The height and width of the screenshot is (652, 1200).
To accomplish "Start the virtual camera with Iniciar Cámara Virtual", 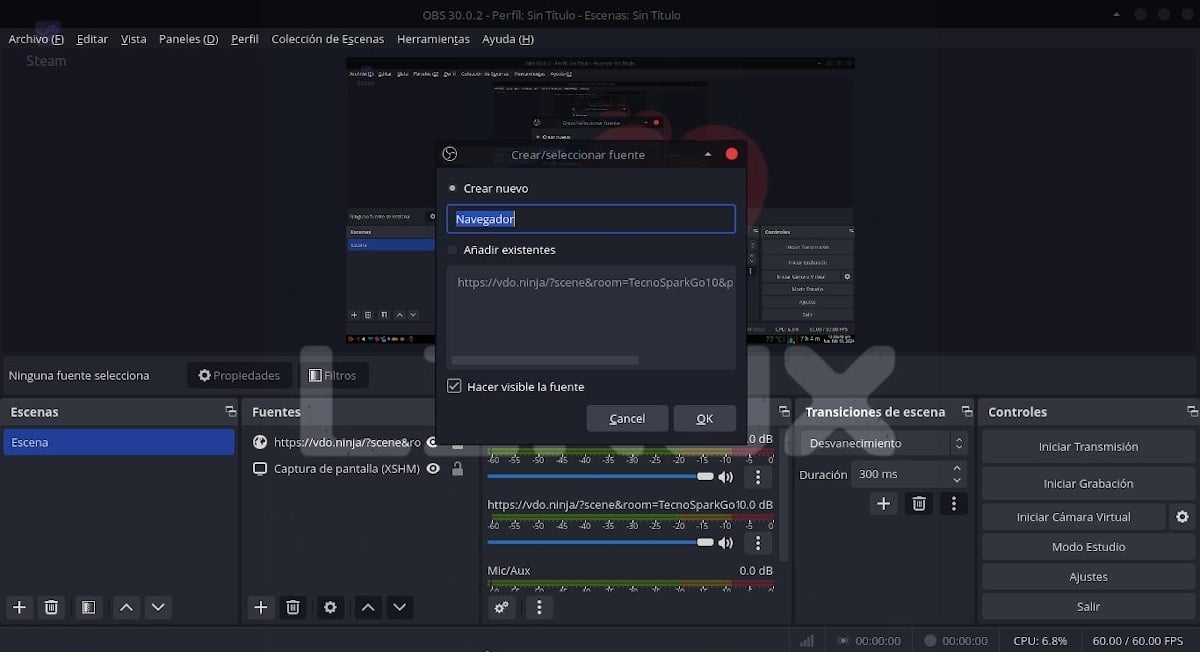I will (x=1073, y=517).
